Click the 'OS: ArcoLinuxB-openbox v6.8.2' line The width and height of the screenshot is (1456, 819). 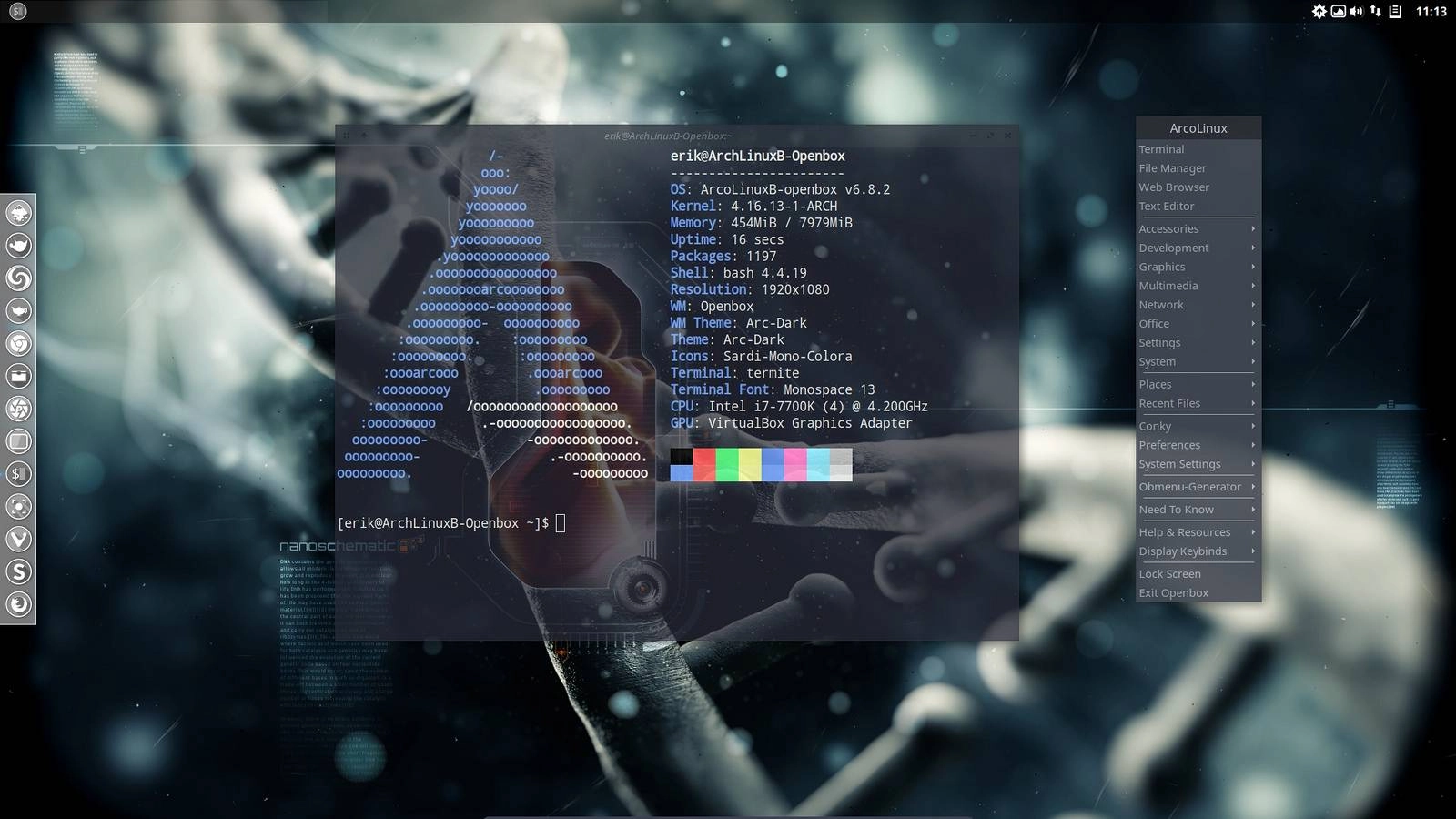coord(781,189)
